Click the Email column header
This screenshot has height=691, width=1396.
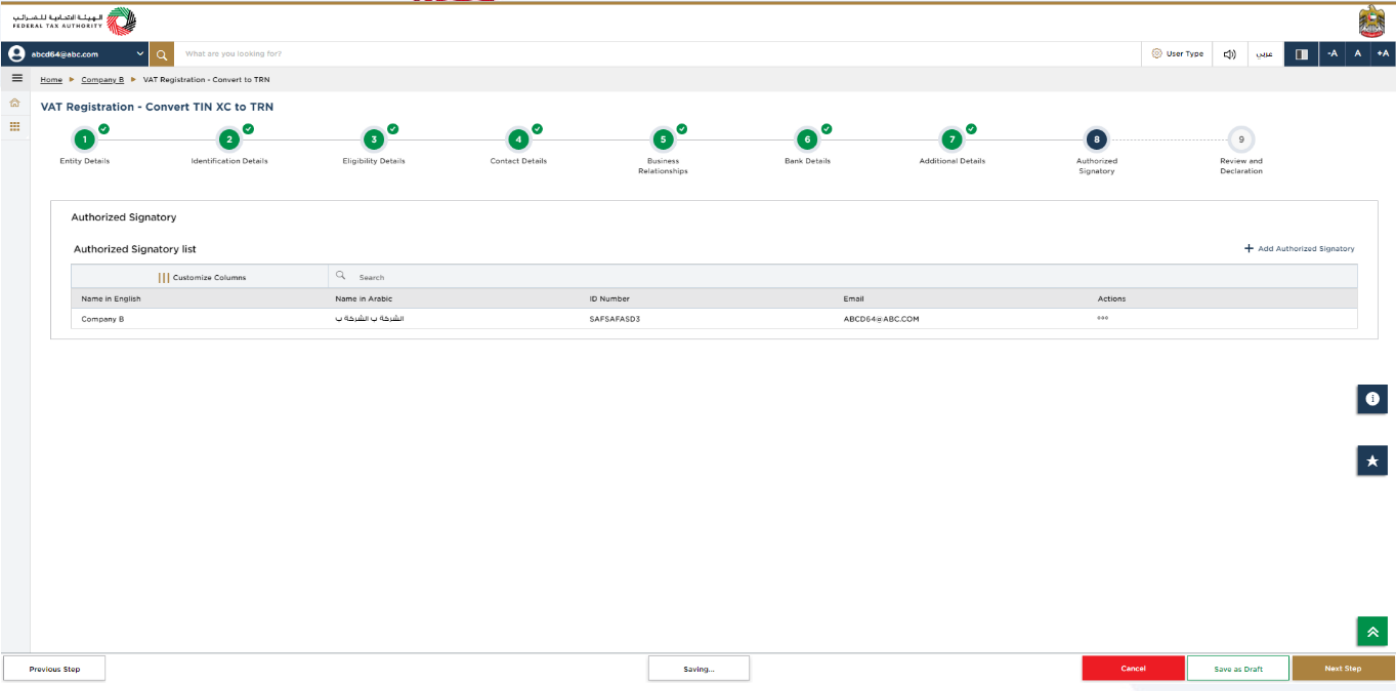click(853, 298)
